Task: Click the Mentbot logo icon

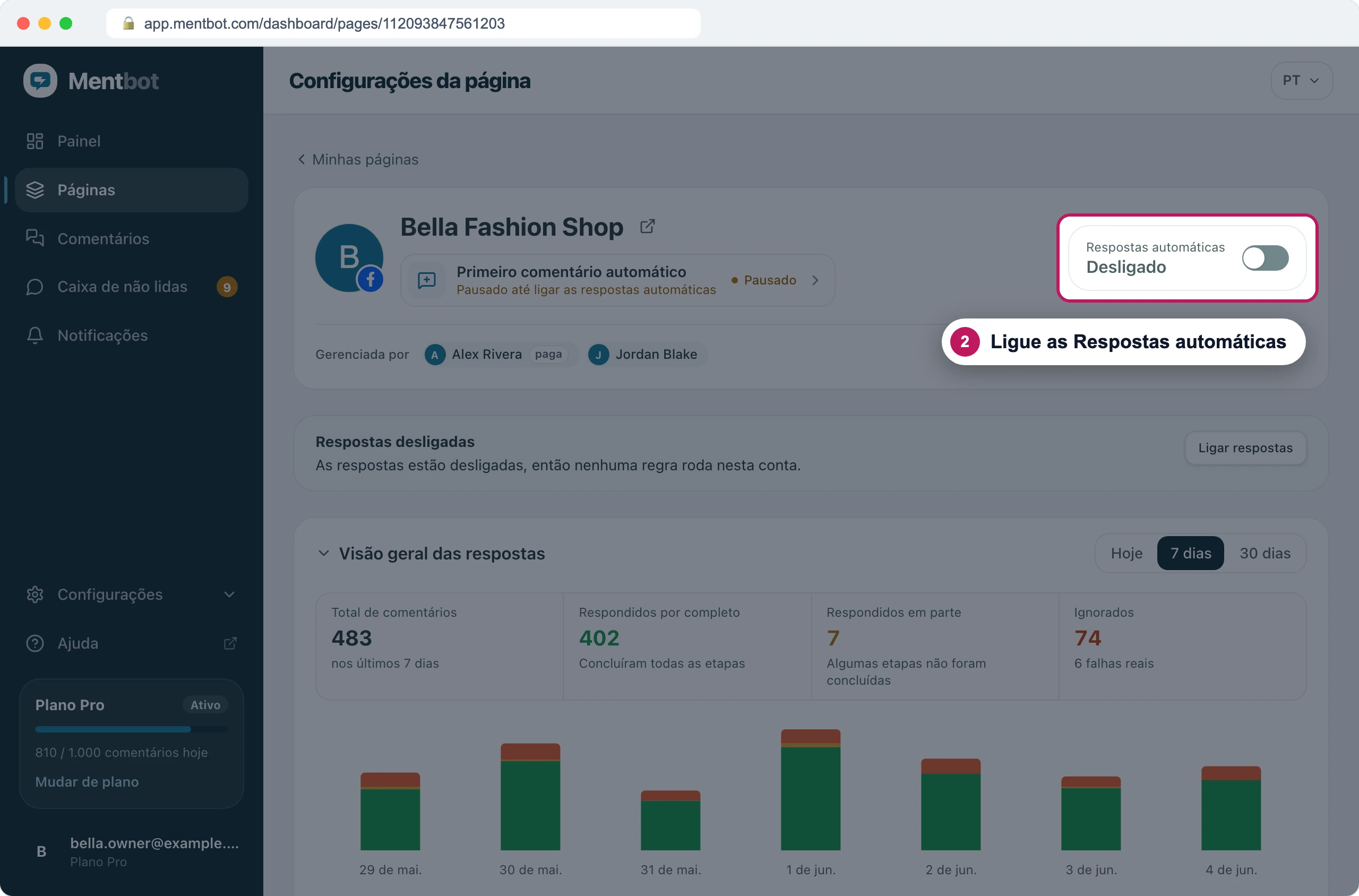Action: [x=40, y=81]
